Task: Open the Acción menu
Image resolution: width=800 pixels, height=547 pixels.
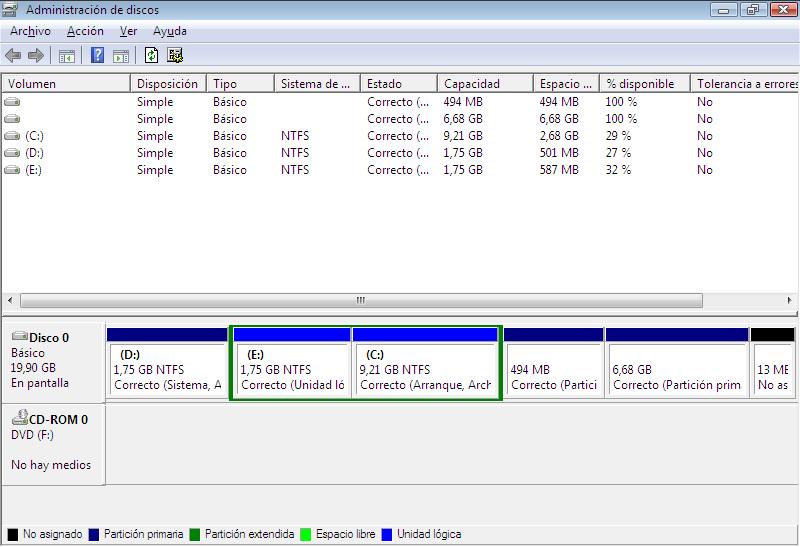Action: pos(85,31)
